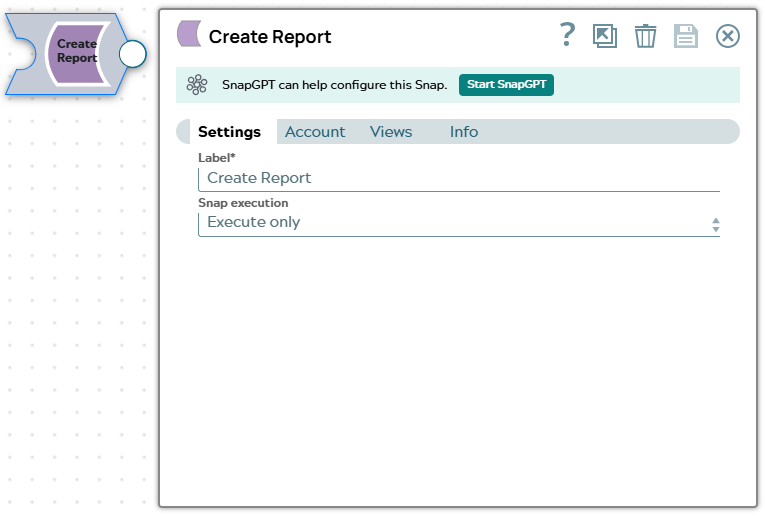The width and height of the screenshot is (765, 517).
Task: Click Start SnapGPT button
Action: point(506,84)
